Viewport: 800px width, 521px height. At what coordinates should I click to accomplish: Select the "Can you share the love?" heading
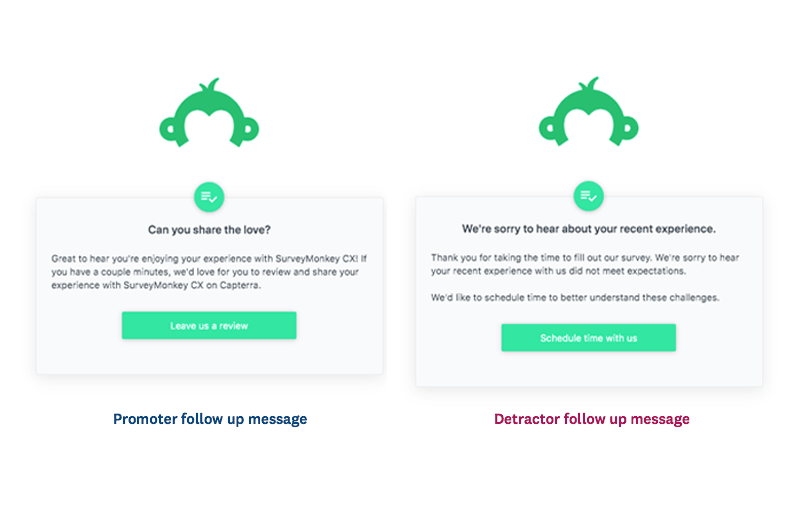click(x=209, y=229)
